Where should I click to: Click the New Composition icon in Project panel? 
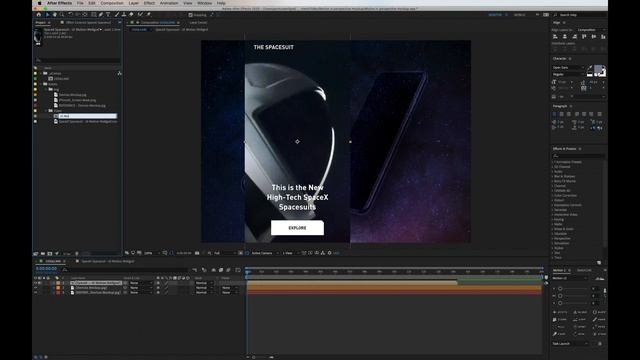[x=49, y=253]
